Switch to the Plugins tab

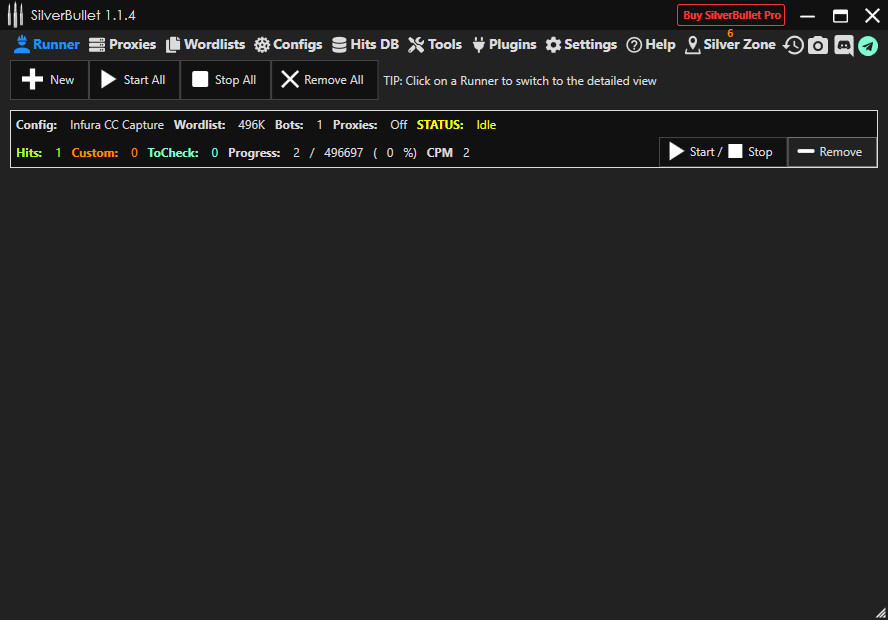[x=504, y=45]
